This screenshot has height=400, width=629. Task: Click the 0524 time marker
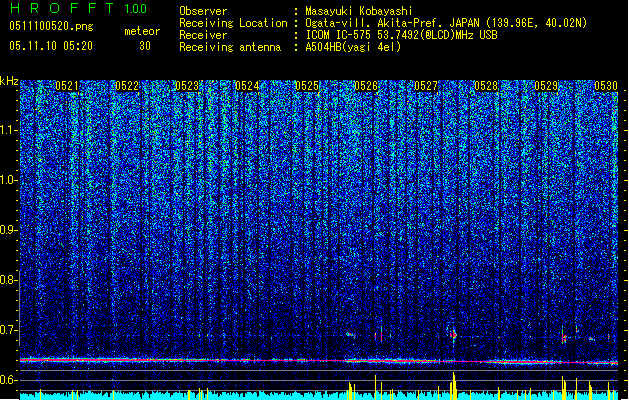pyautogui.click(x=247, y=86)
